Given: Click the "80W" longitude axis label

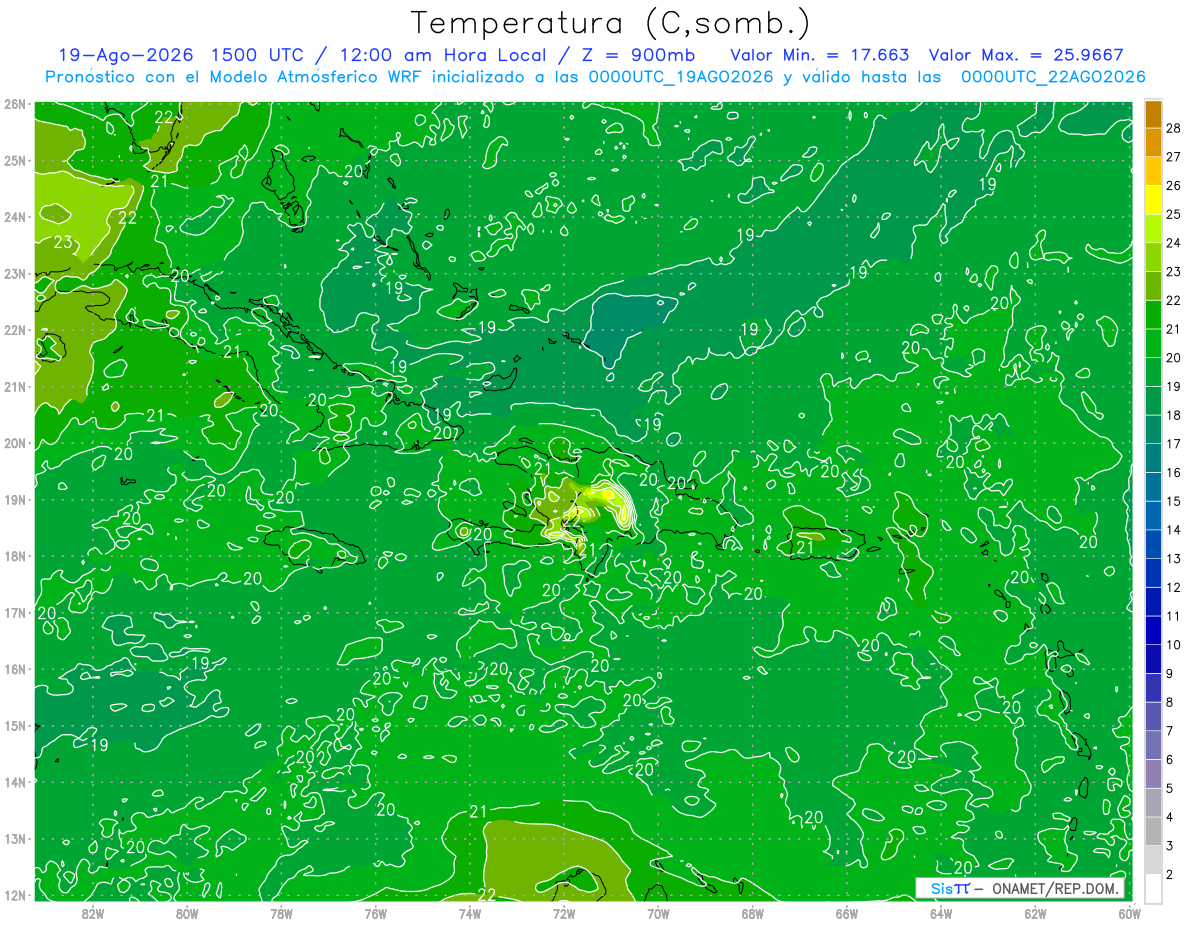Looking at the screenshot, I should coord(187,912).
